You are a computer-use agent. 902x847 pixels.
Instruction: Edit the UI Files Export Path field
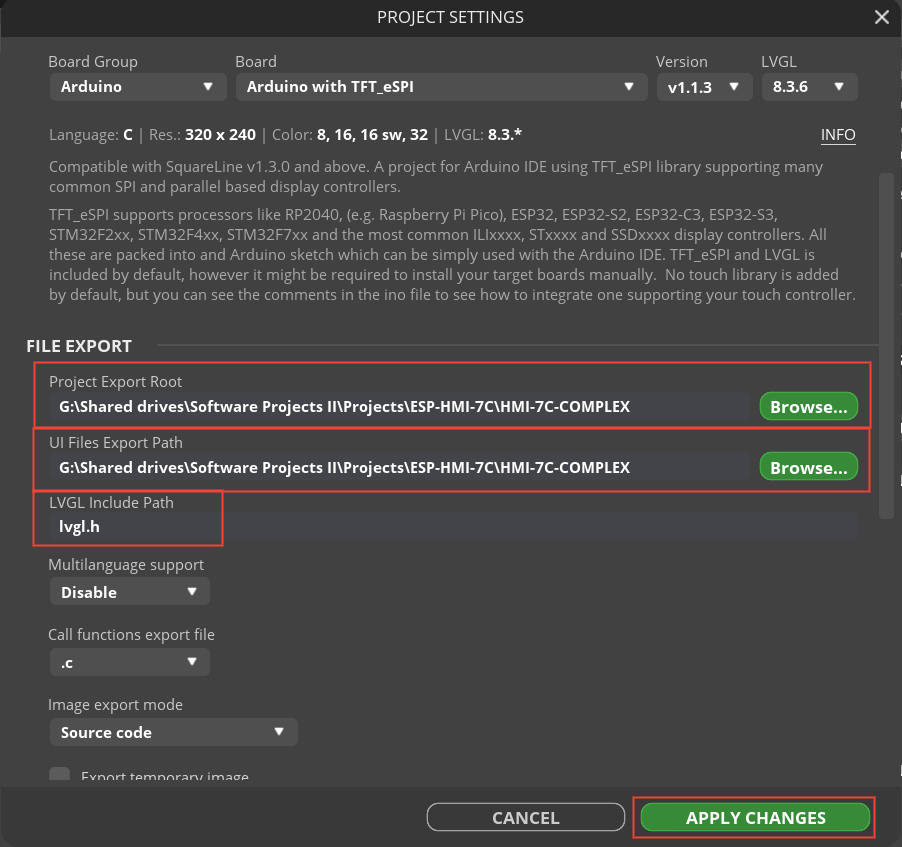click(400, 466)
